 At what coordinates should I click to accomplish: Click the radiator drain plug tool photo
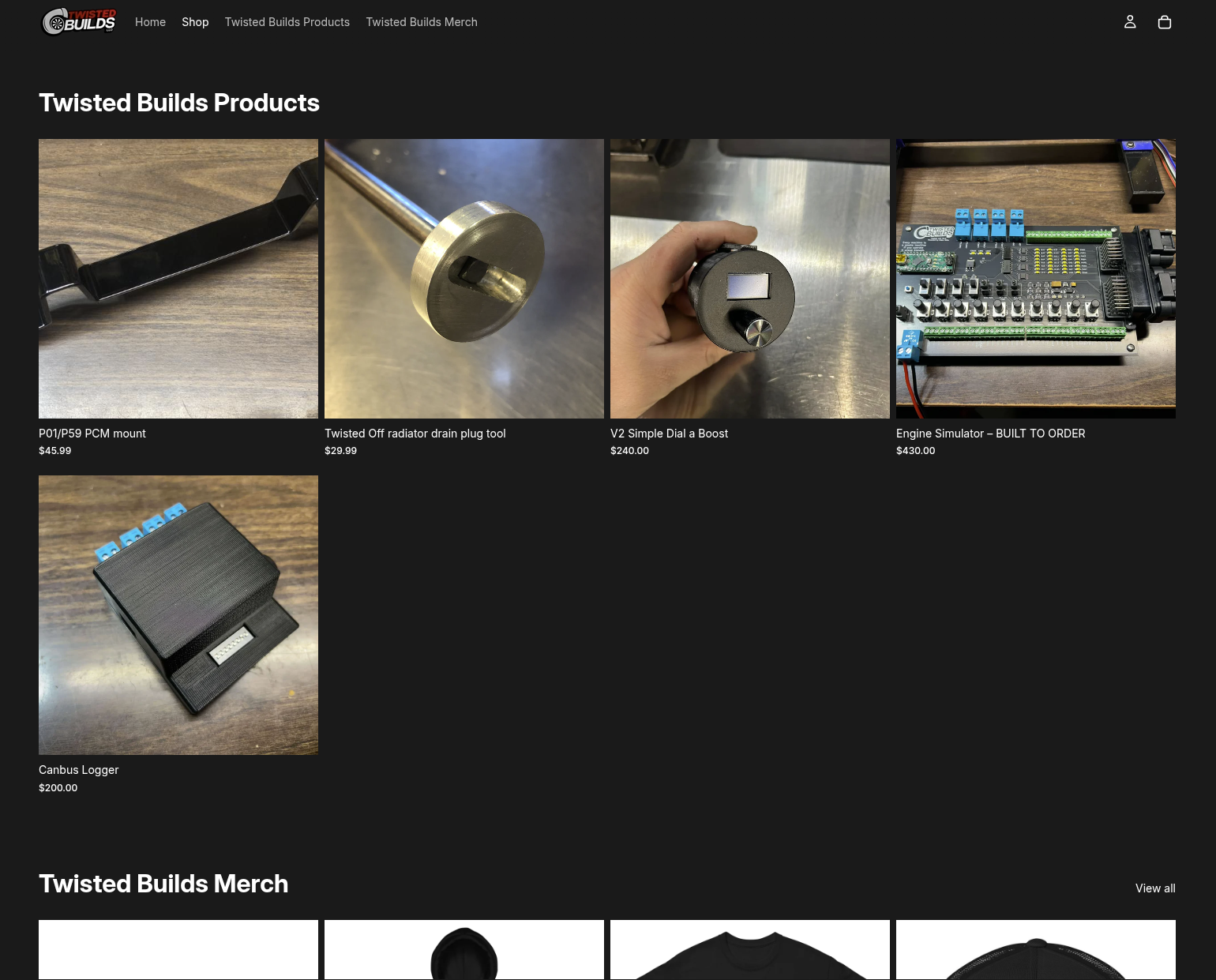click(x=464, y=279)
